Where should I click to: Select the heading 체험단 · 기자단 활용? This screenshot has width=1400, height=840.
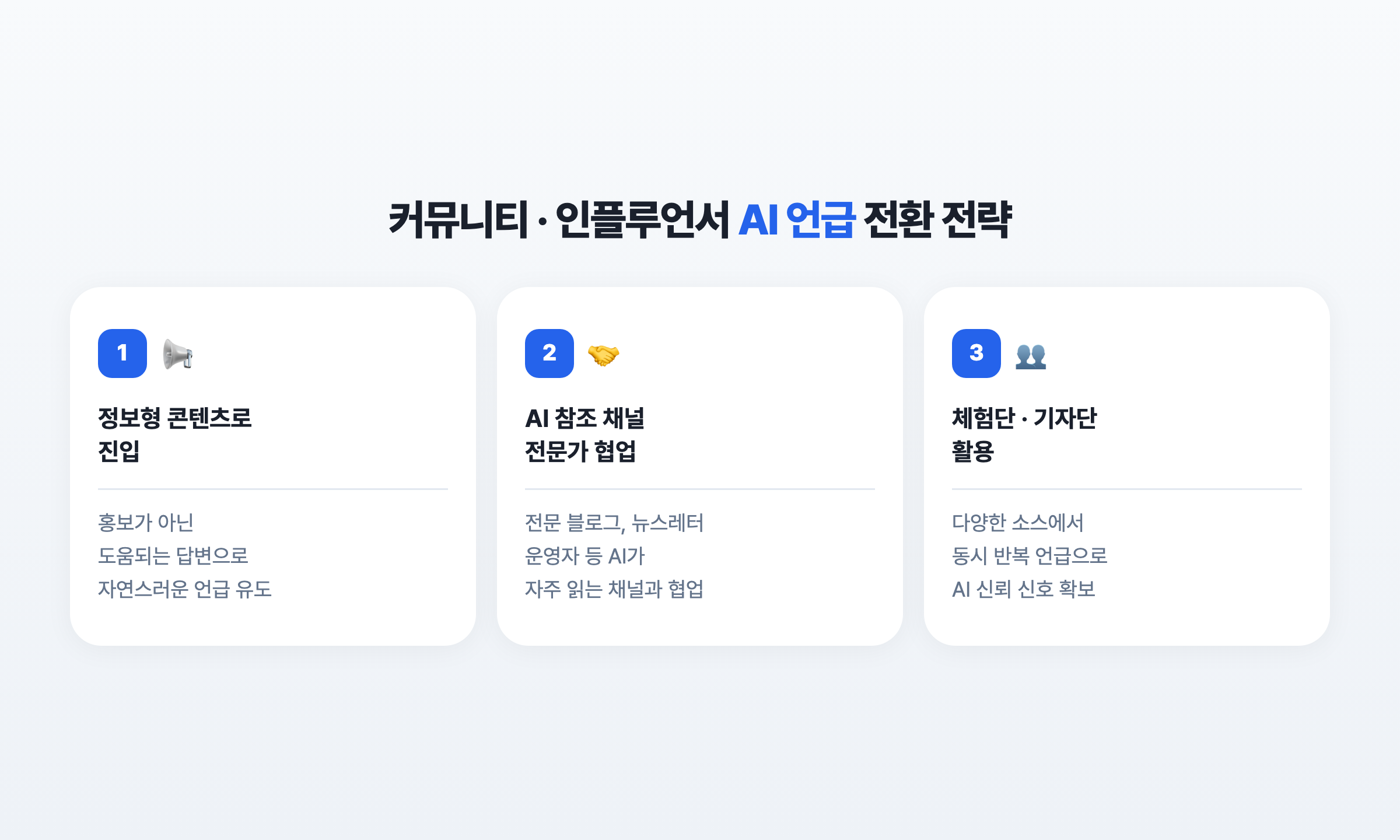pyautogui.click(x=1024, y=435)
